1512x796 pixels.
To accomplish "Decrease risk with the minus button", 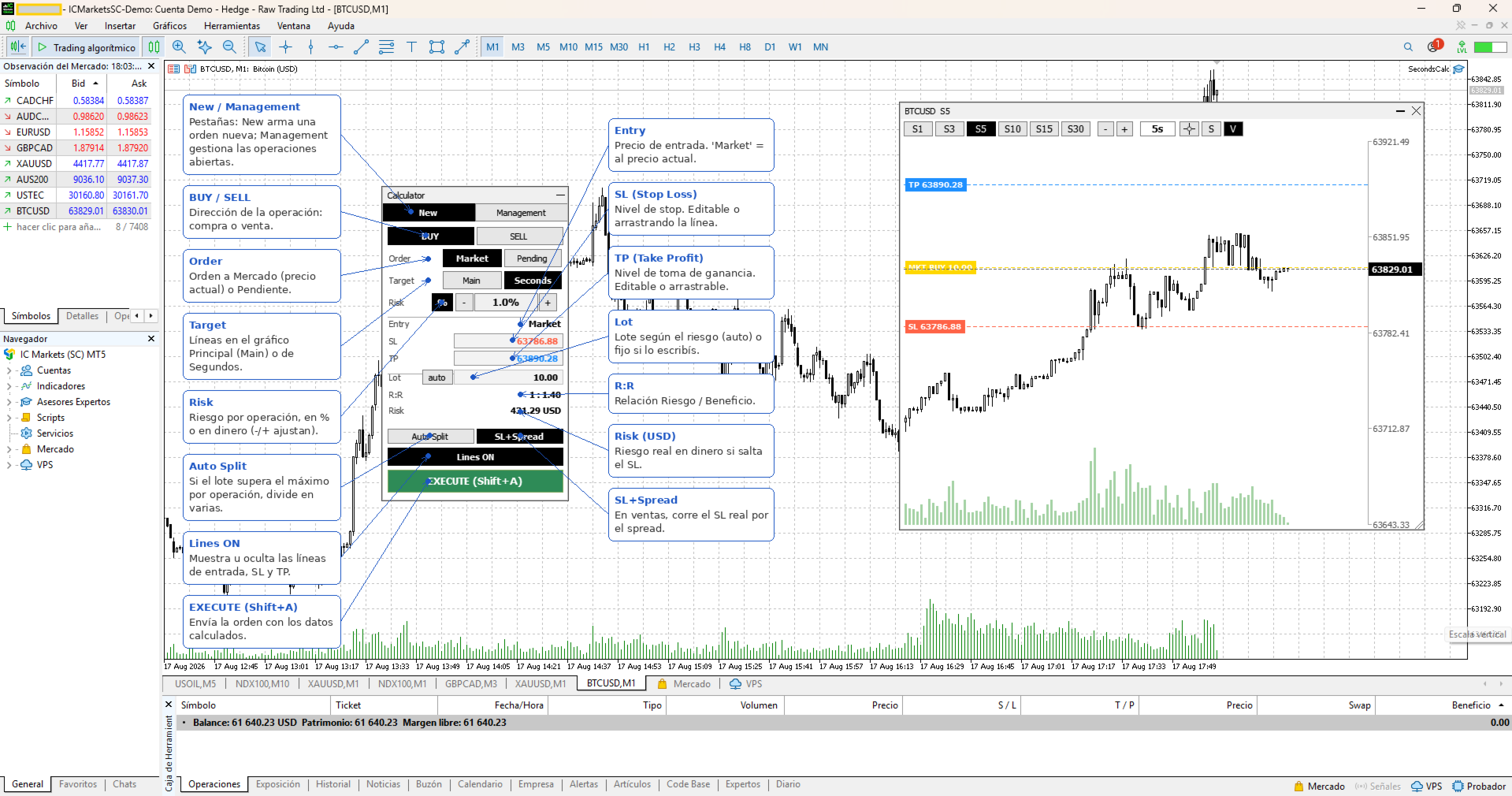I will point(465,303).
